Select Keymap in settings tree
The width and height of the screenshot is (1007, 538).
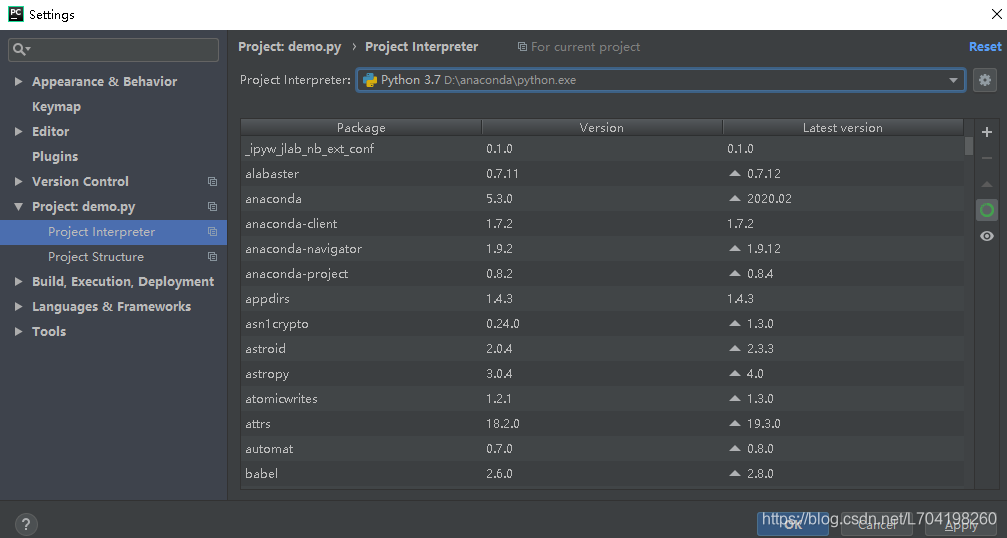(x=57, y=107)
